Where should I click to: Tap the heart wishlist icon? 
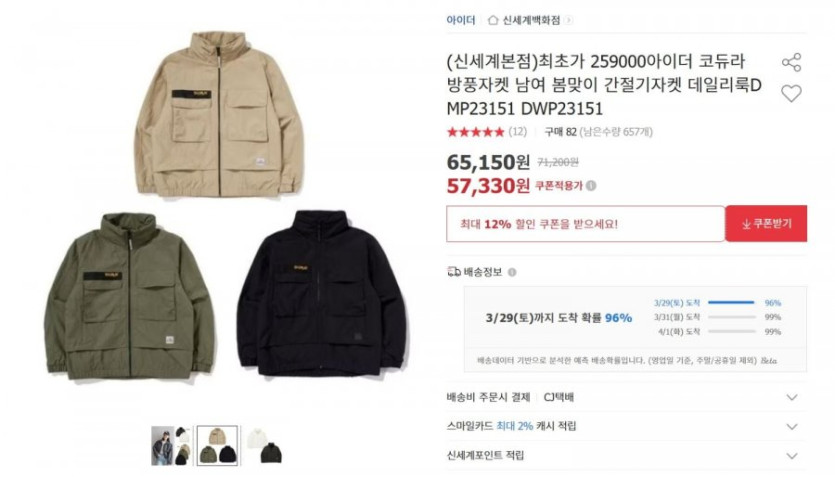[x=791, y=93]
